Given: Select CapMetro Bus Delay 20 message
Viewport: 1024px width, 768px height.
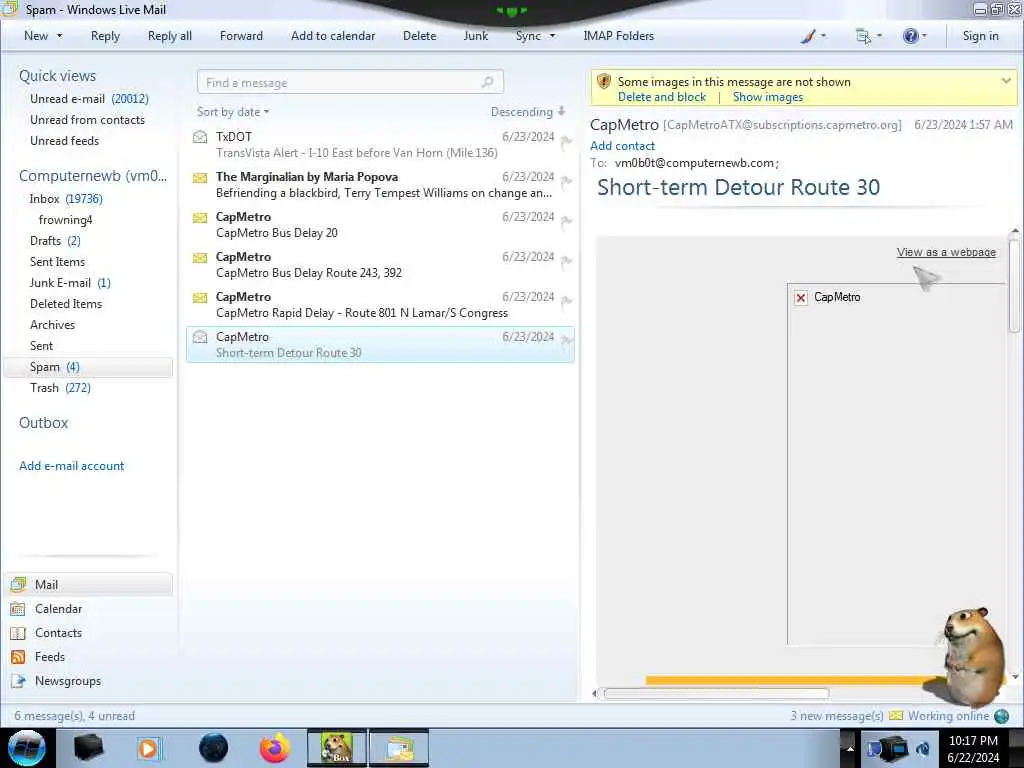Looking at the screenshot, I should pos(380,224).
